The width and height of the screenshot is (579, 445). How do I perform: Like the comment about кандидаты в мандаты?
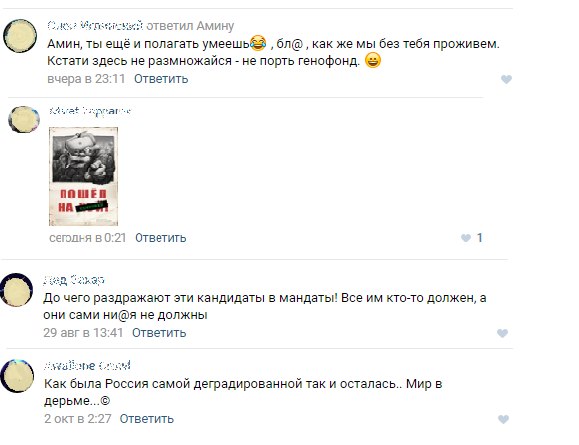502,333
